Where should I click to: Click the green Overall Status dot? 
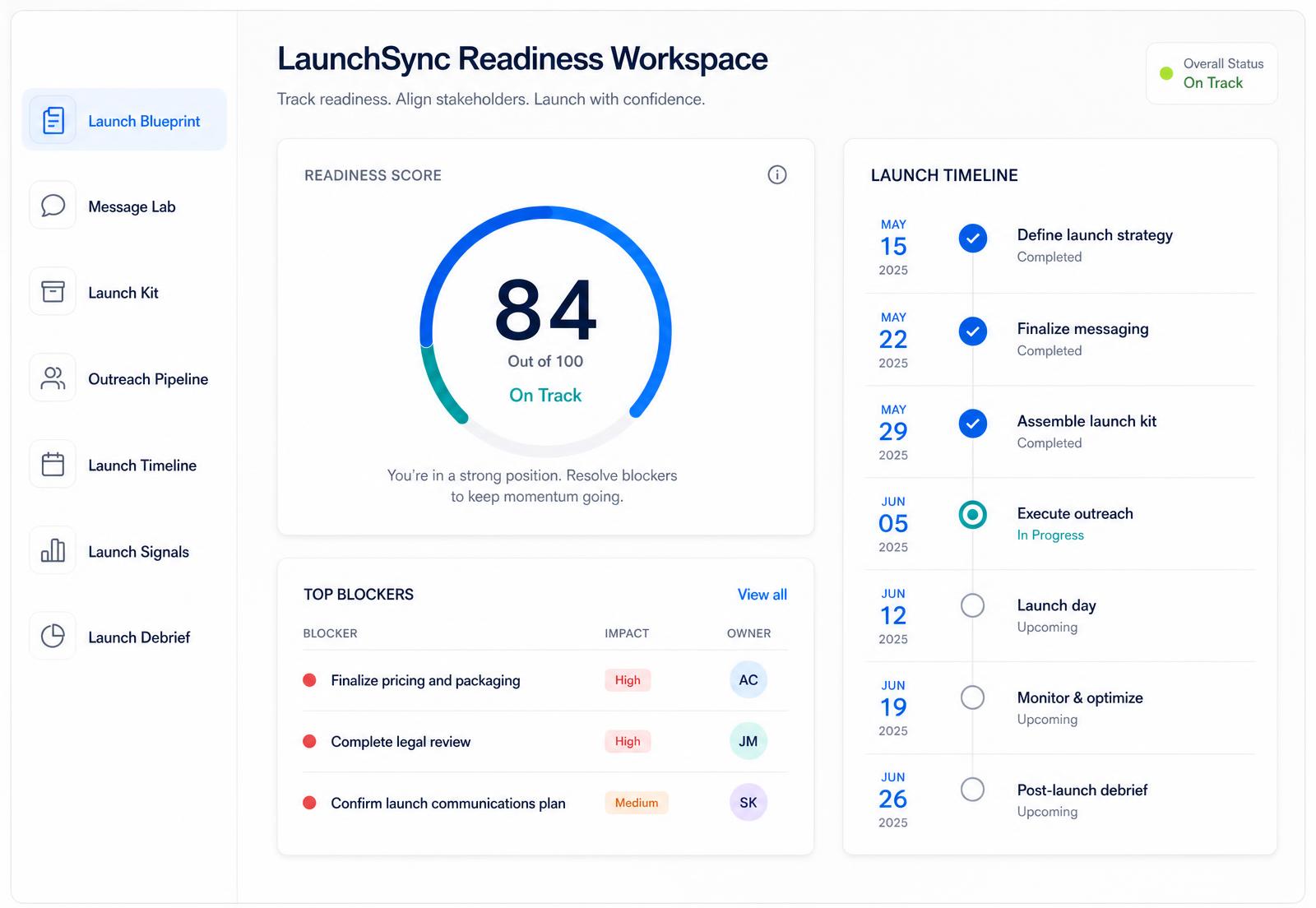[x=1166, y=73]
